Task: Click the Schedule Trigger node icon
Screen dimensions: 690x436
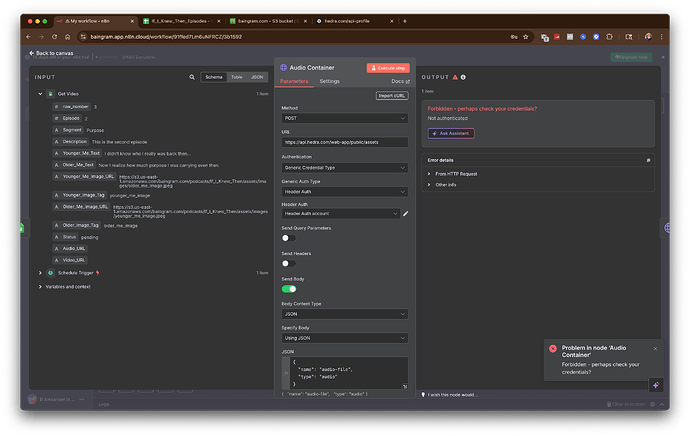Action: [x=51, y=273]
